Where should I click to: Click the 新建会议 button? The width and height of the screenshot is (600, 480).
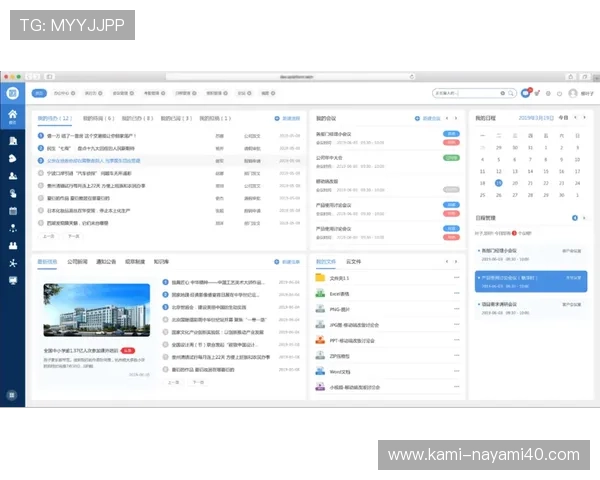pos(428,118)
